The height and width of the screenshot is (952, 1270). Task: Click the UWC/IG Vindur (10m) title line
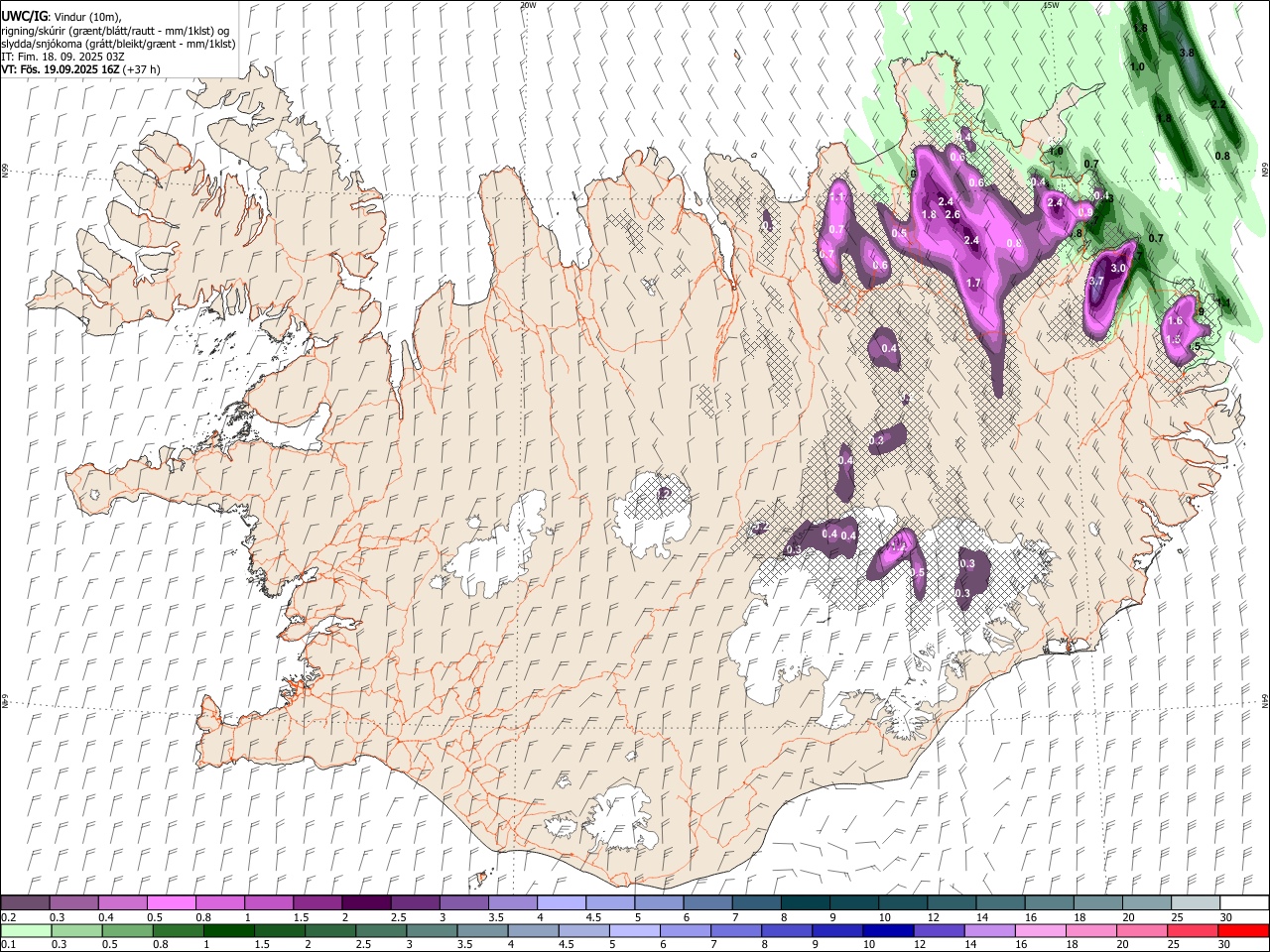tap(61, 17)
